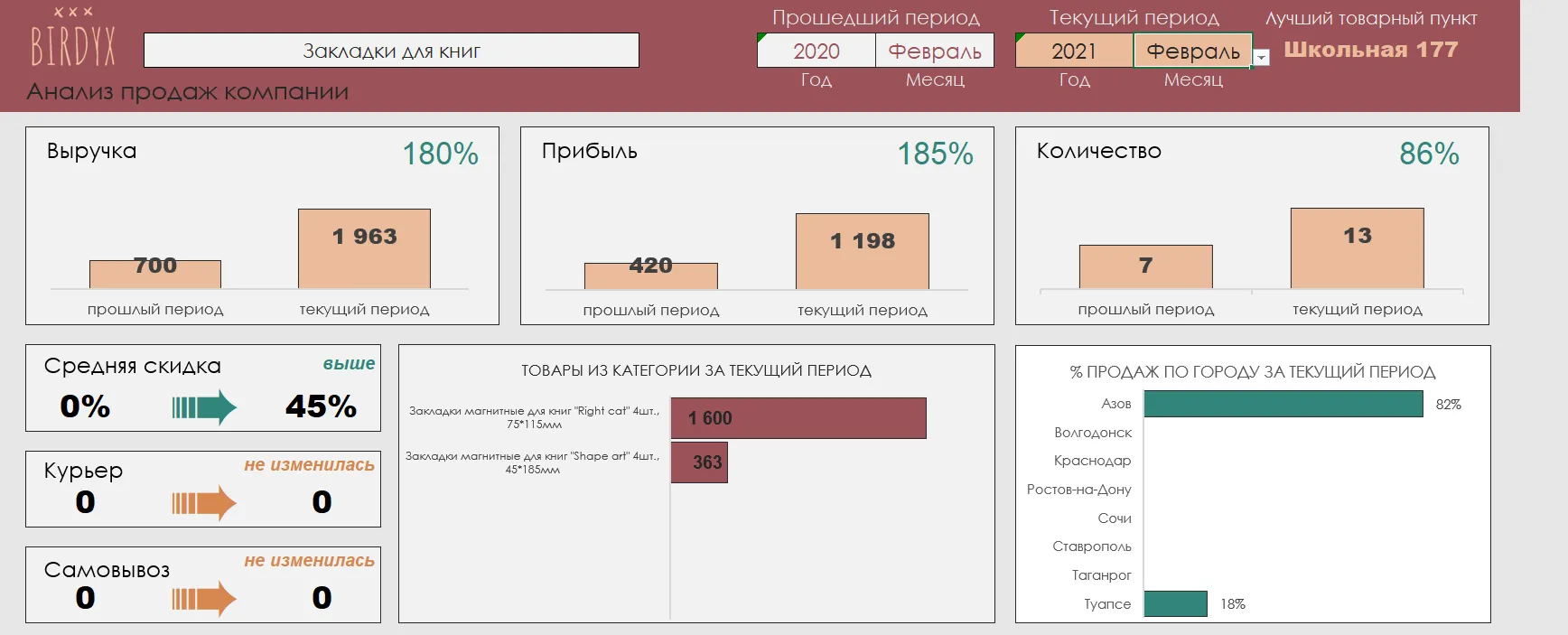
Task: Click the Сочи city label
Action: click(x=1115, y=518)
